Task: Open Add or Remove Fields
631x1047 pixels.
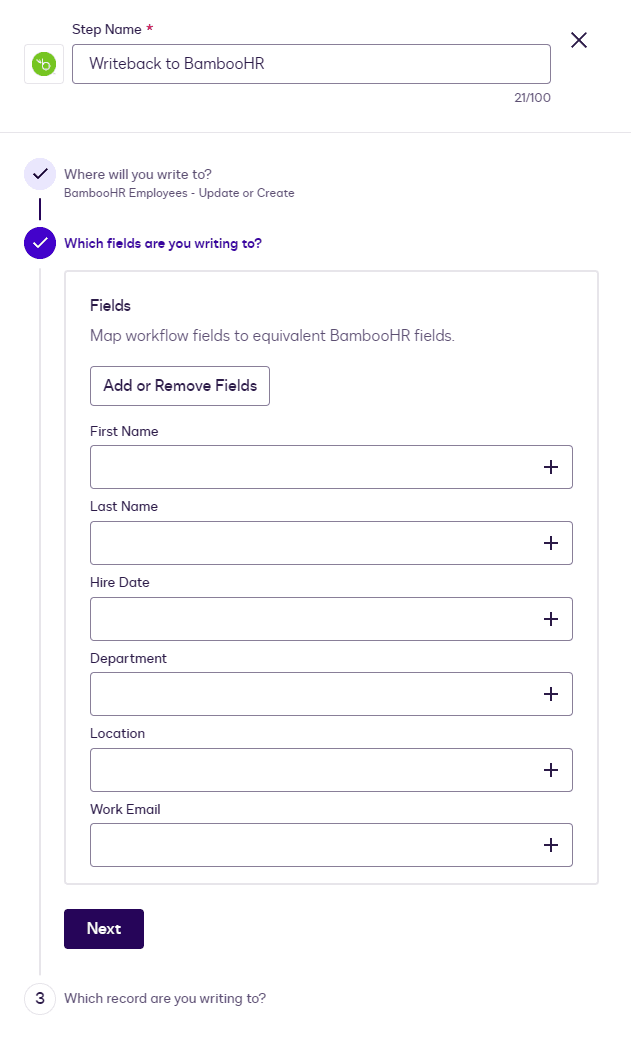Action: click(180, 386)
